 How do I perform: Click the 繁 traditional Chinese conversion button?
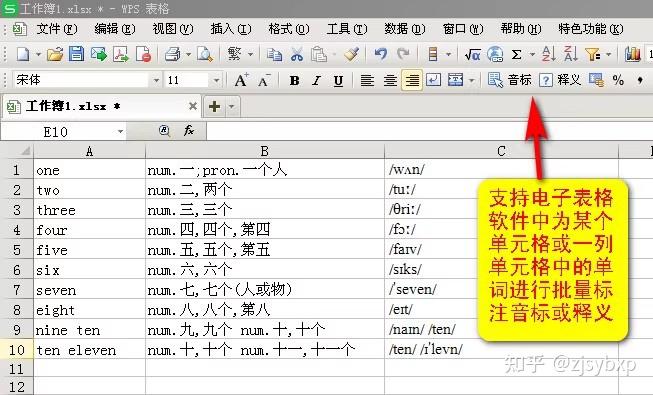point(234,54)
